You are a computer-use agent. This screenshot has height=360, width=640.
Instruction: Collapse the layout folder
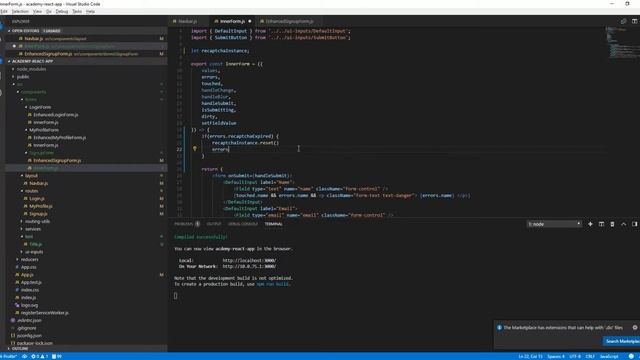pyautogui.click(x=31, y=176)
